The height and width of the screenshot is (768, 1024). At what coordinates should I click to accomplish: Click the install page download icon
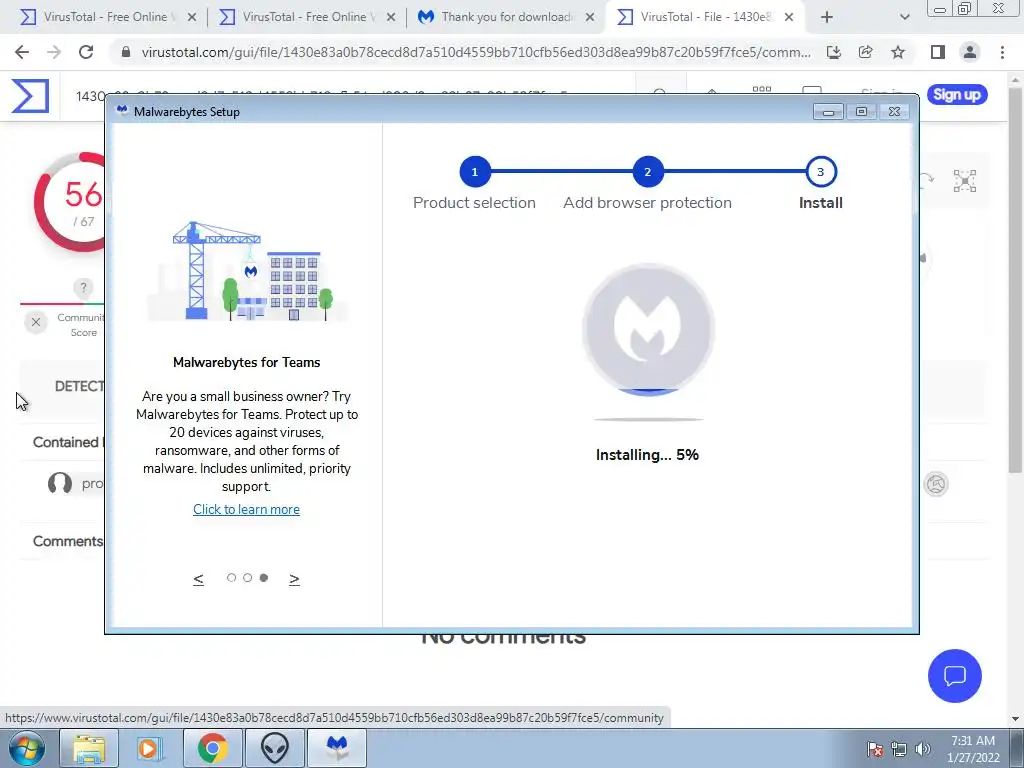(x=834, y=52)
